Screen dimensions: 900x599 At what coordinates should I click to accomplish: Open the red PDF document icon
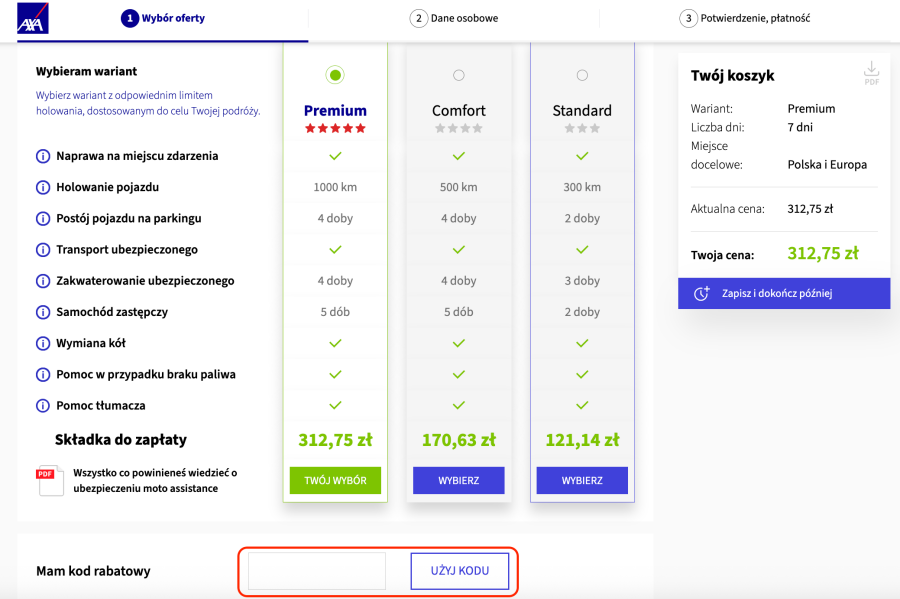coord(50,480)
